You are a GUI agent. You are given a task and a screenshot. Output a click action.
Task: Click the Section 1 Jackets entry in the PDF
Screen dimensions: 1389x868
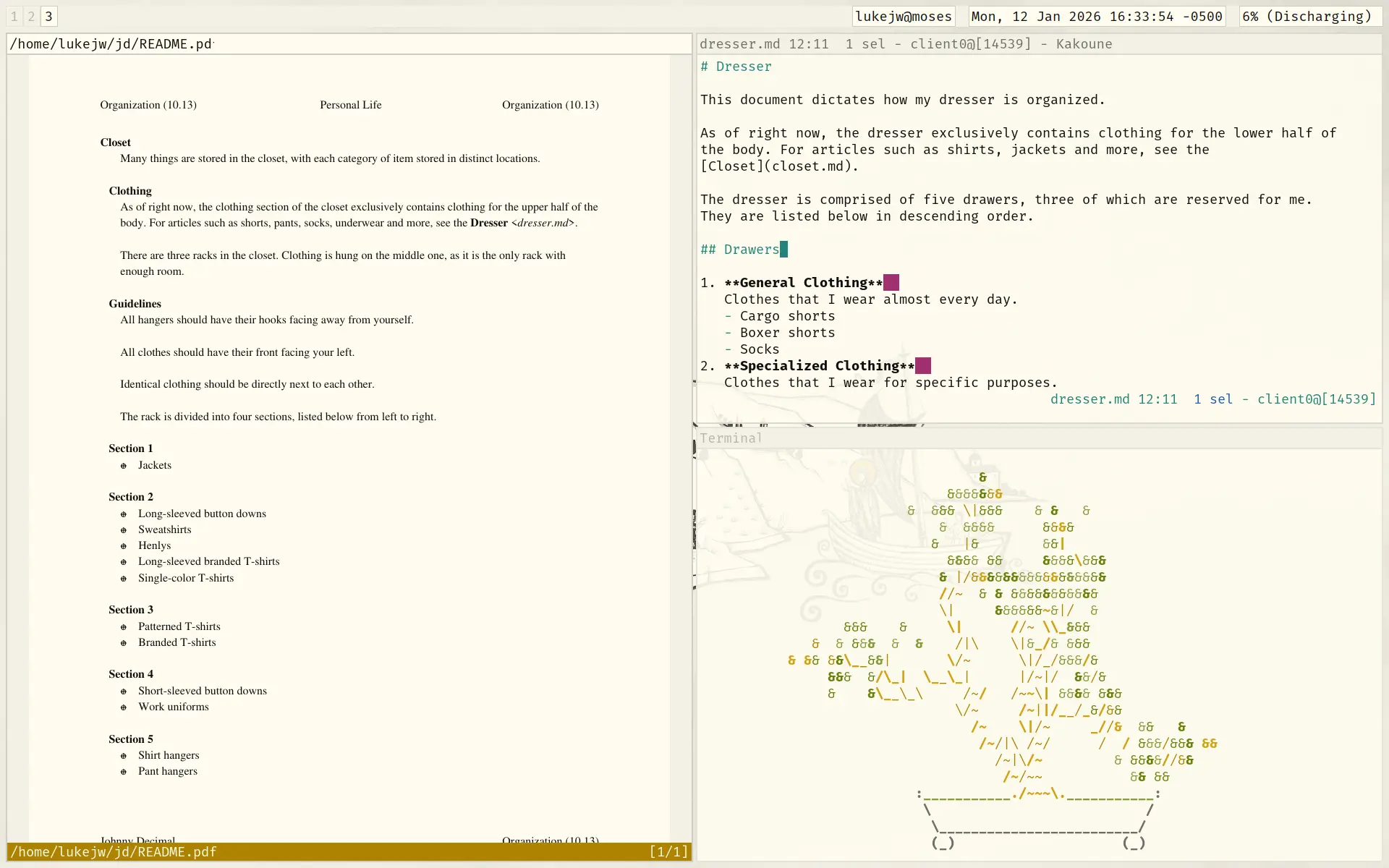(x=155, y=465)
